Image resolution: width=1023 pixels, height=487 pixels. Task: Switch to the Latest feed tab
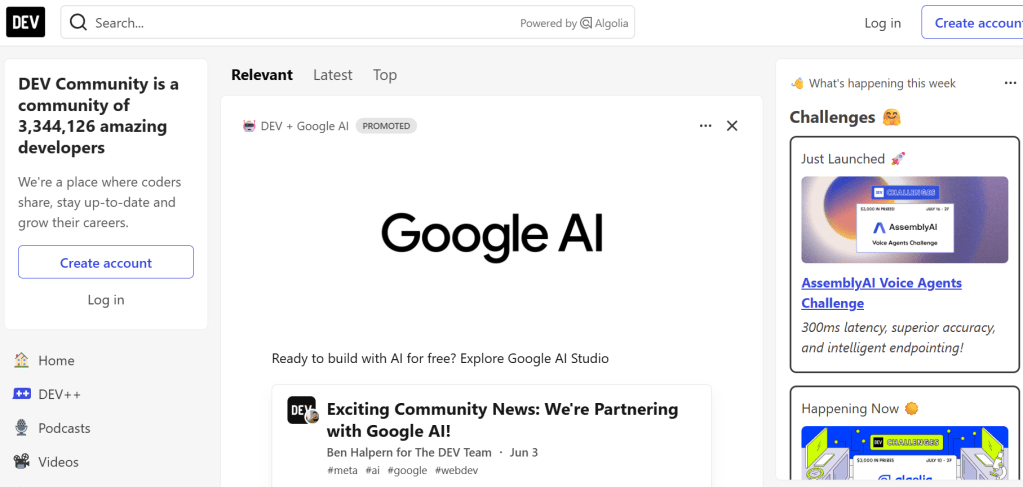[332, 75]
